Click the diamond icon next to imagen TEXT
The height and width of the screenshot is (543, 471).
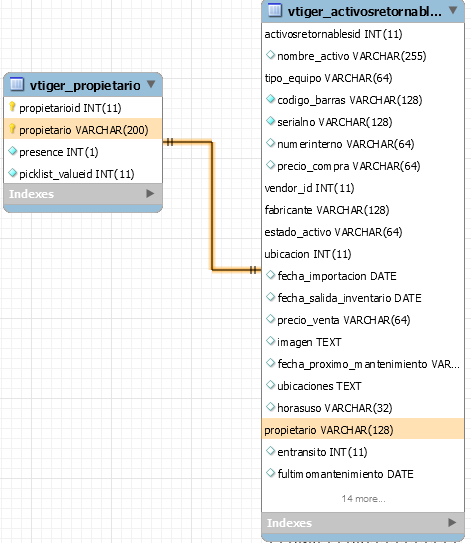pos(270,341)
